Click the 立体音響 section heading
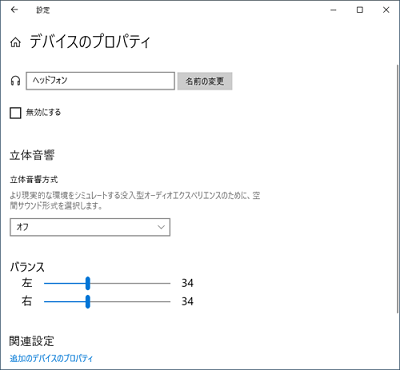The height and width of the screenshot is (370, 400). 32,155
